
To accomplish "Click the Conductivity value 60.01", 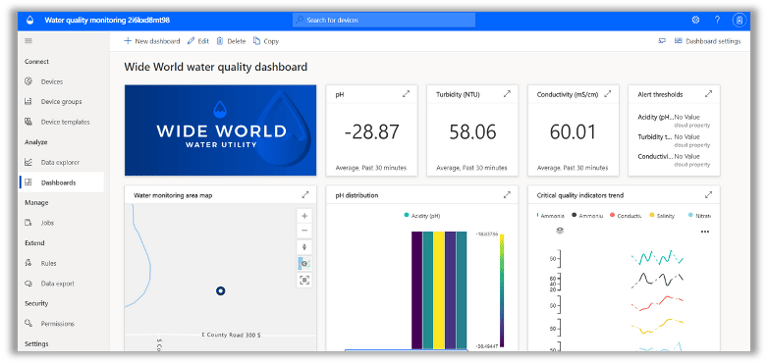I will 573,132.
